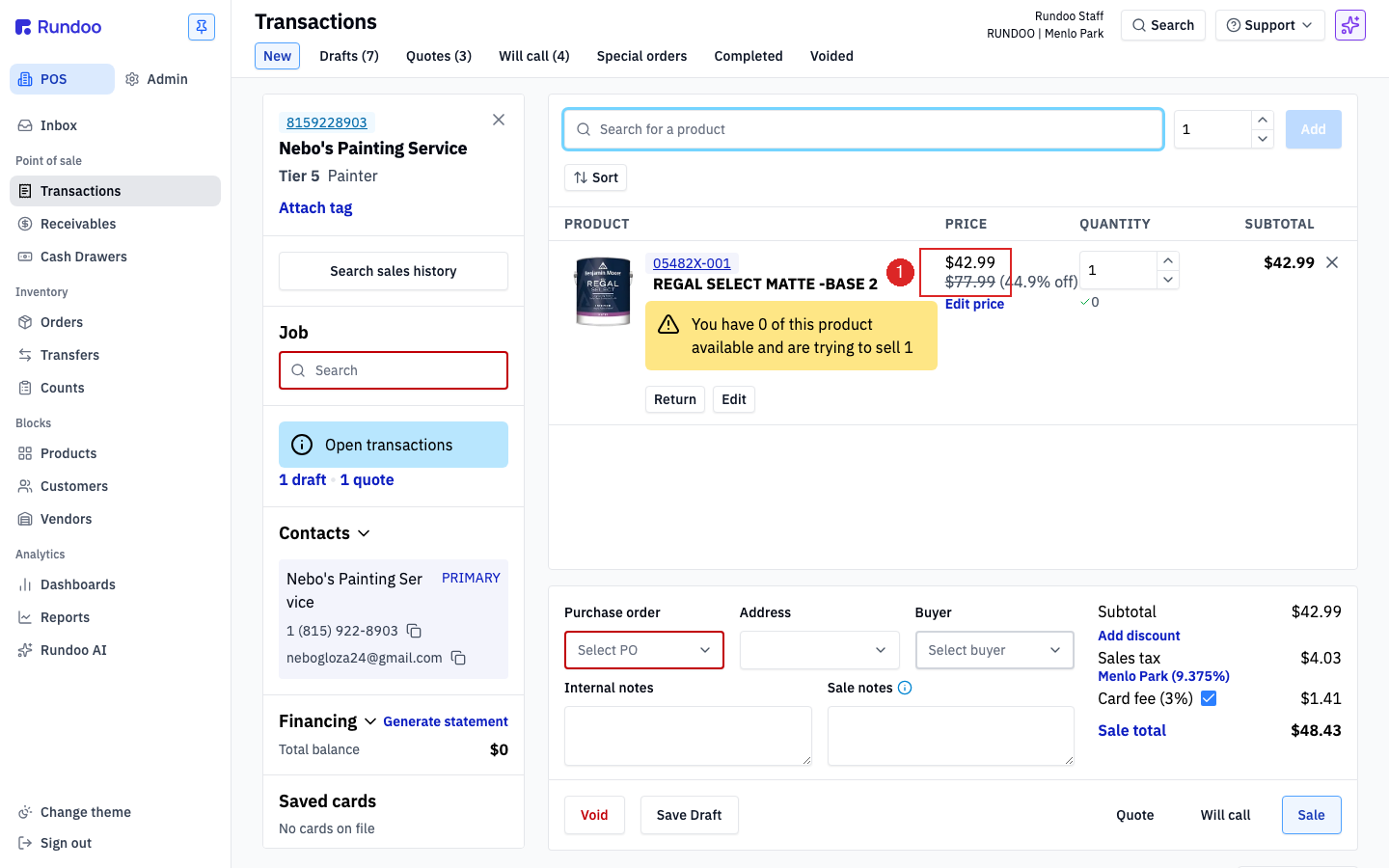This screenshot has width=1389, height=868.
Task: Open the Vendors block
Action: (x=115, y=519)
